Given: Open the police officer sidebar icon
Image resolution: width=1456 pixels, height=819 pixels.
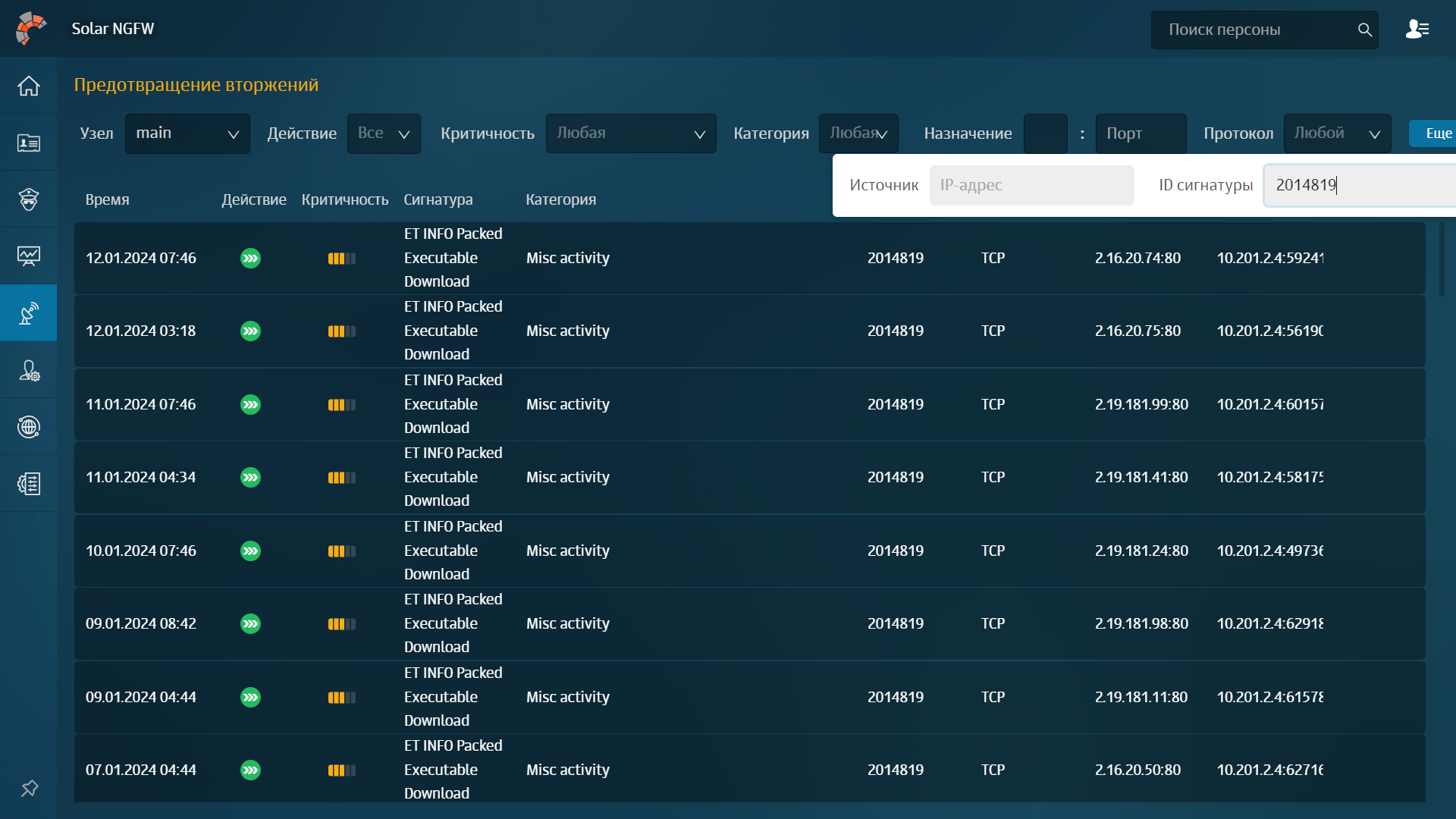Looking at the screenshot, I should point(29,199).
